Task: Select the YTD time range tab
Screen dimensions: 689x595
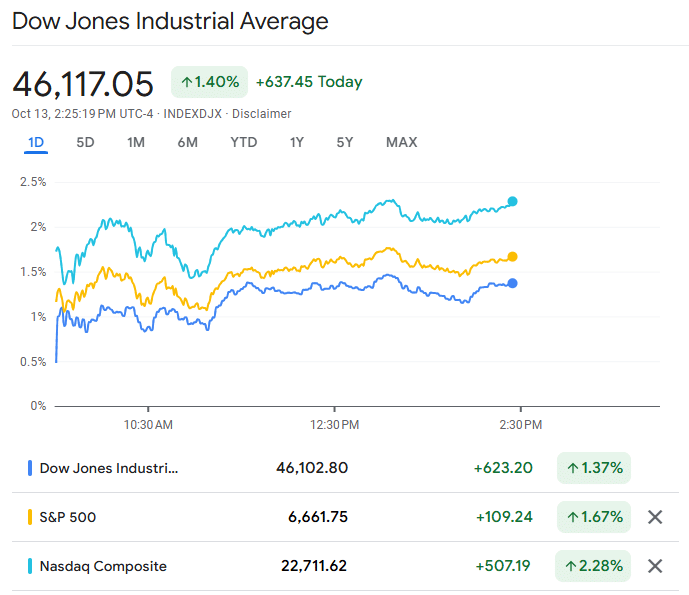Action: click(243, 142)
